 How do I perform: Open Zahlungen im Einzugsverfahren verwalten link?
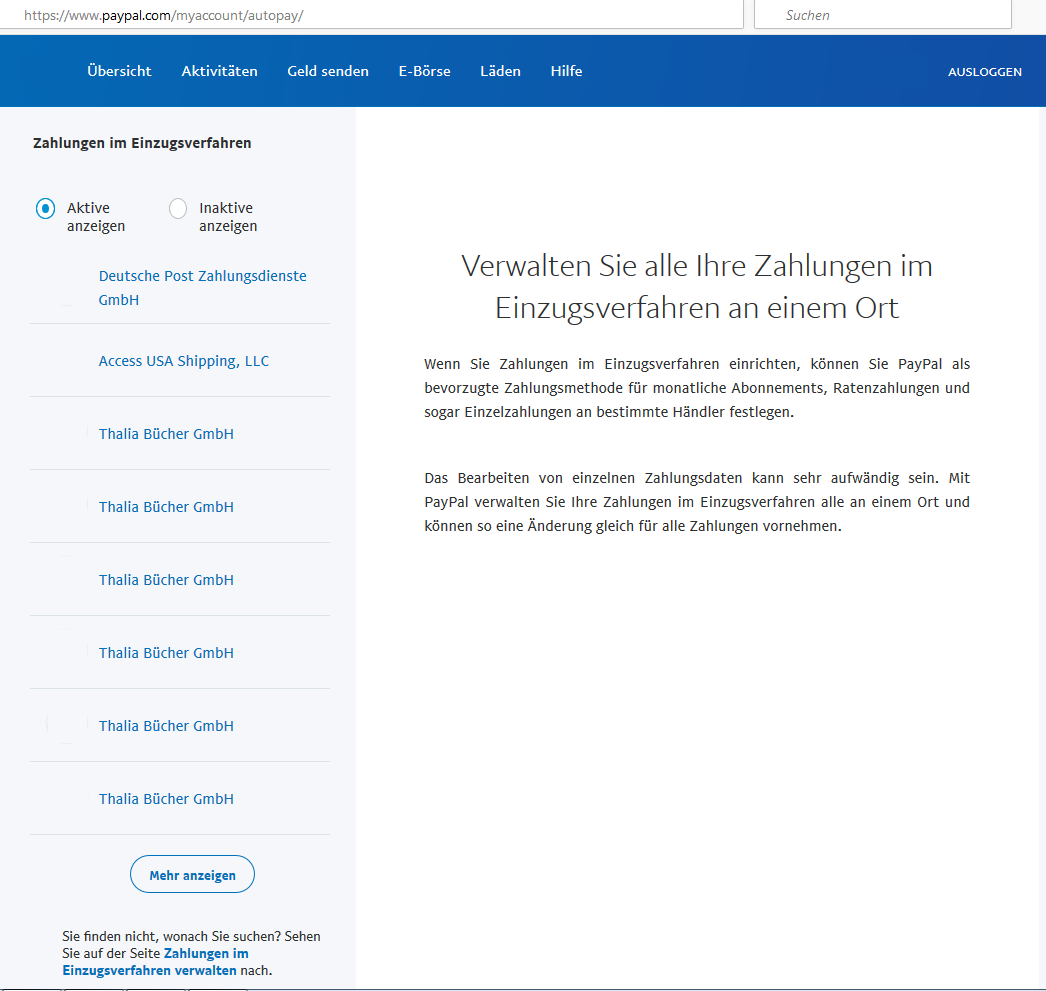pos(155,962)
